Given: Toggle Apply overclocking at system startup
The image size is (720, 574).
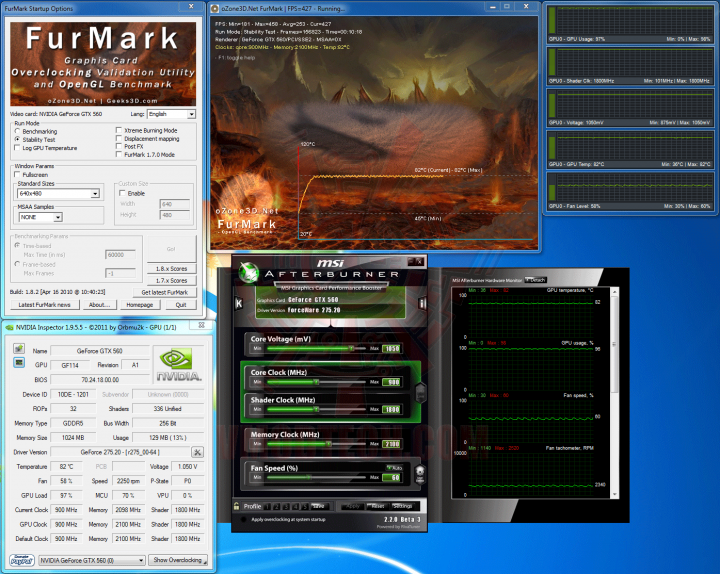Looking at the screenshot, I should pos(243,519).
